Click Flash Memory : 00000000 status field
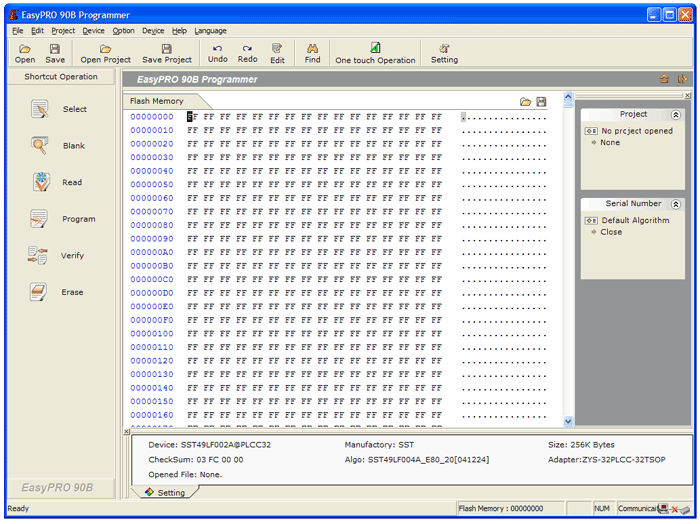This screenshot has height=524, width=700. click(511, 508)
